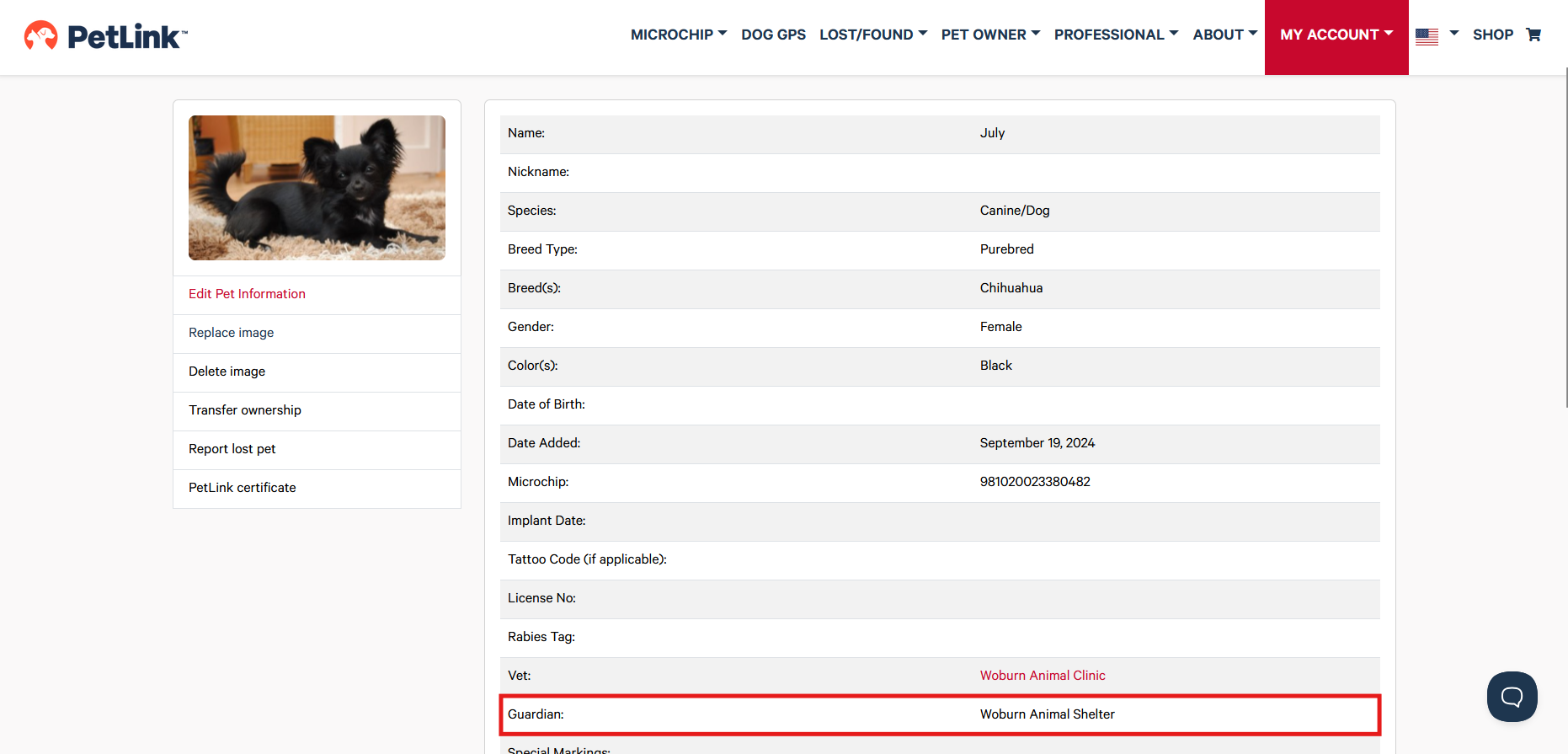Click the black Chihuahua pet photo
Screen dimensions: 1568x754
(x=317, y=188)
